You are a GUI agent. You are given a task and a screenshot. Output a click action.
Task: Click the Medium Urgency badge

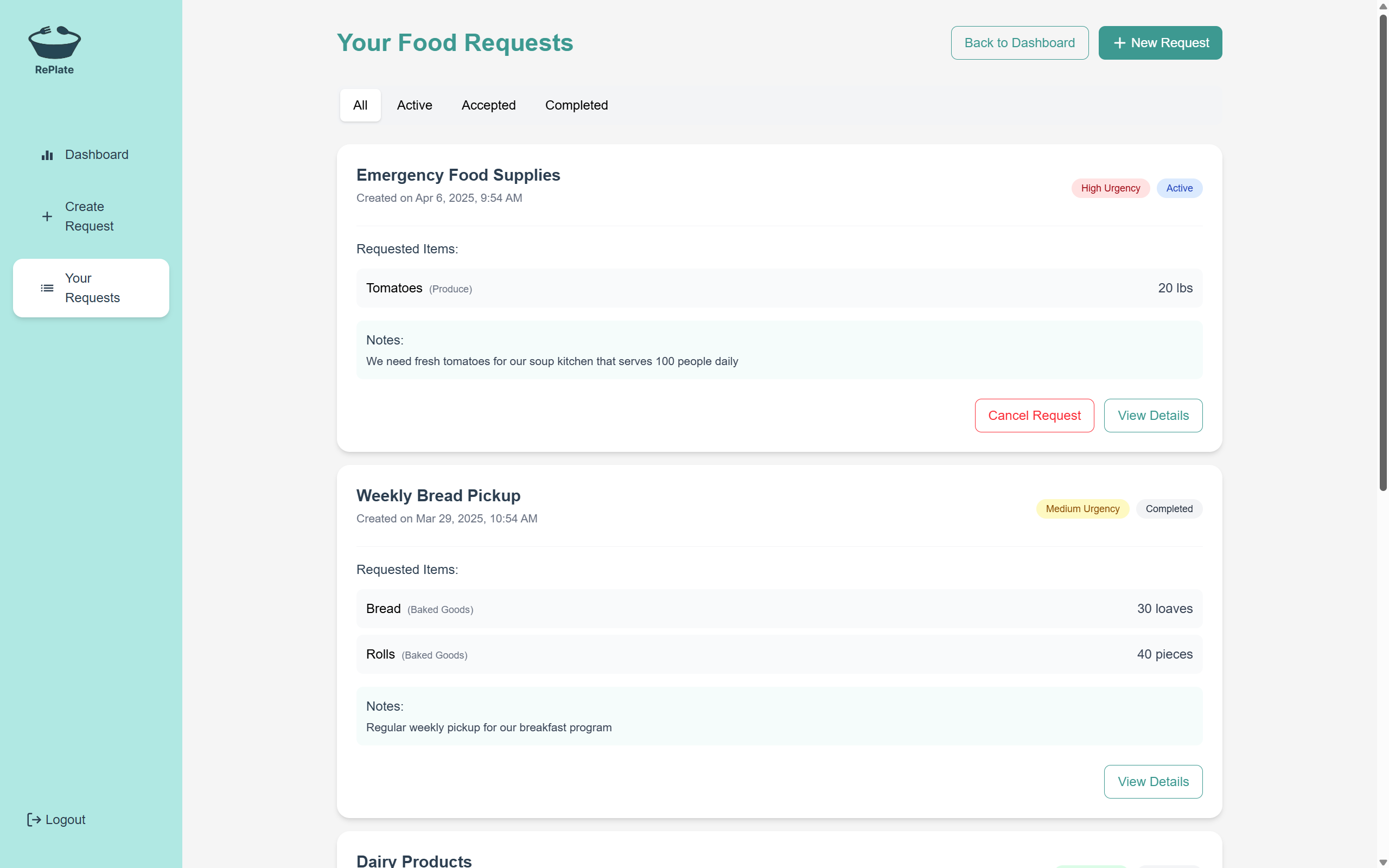(x=1082, y=509)
